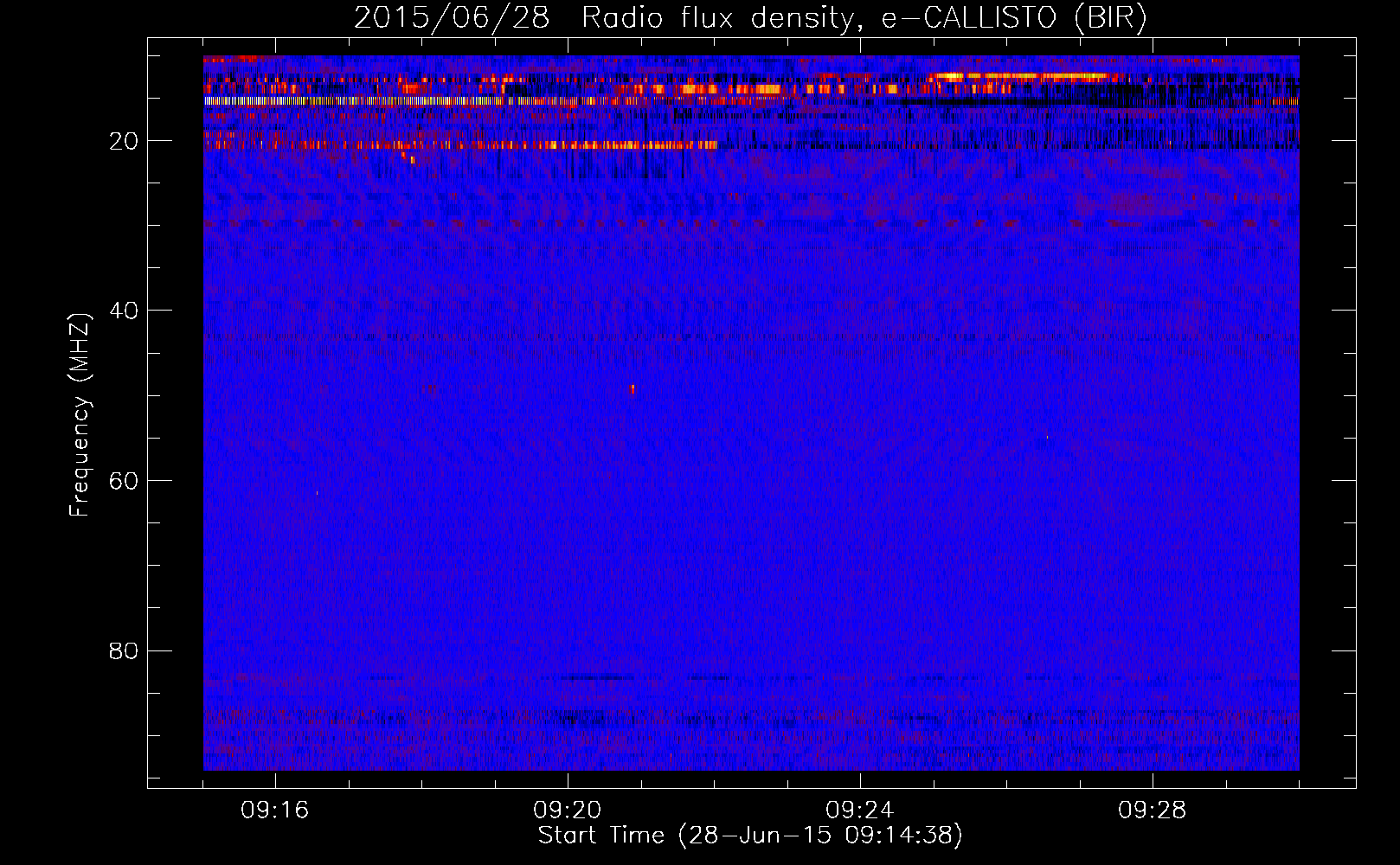The image size is (1400, 865).
Task: Click the 09:28 time tick label
Action: (1153, 810)
